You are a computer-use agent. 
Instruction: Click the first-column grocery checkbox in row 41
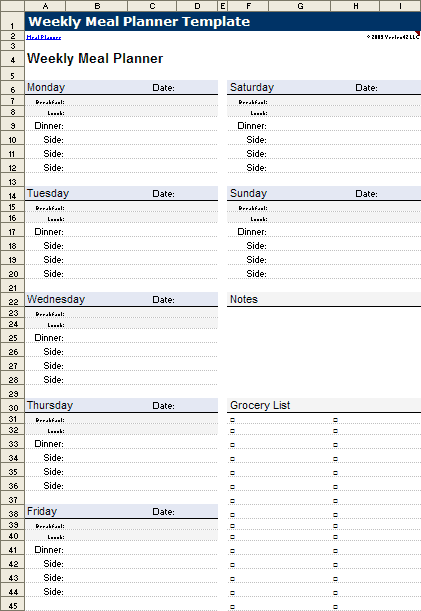[x=232, y=551]
